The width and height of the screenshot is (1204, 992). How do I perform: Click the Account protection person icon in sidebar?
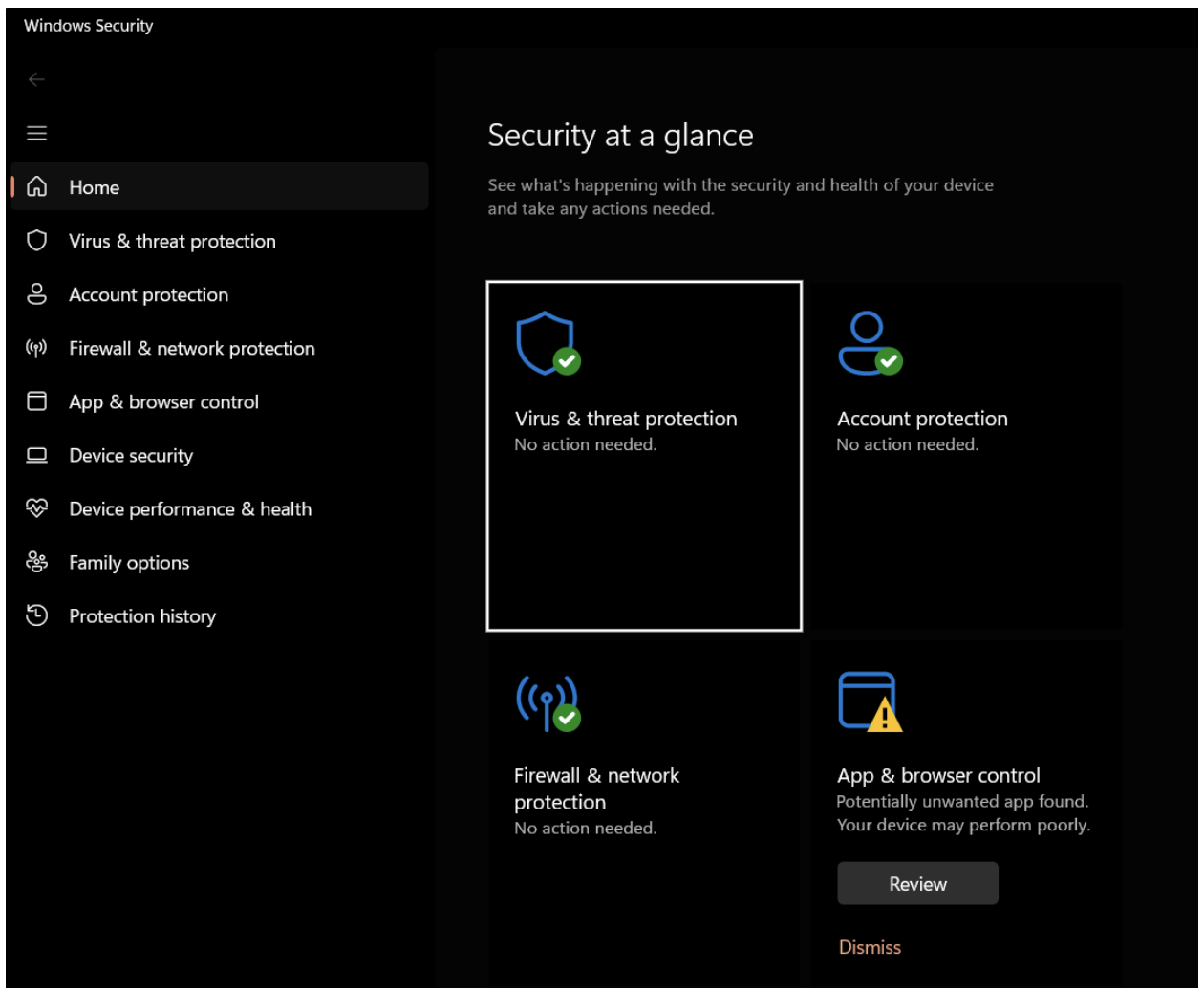[x=38, y=294]
